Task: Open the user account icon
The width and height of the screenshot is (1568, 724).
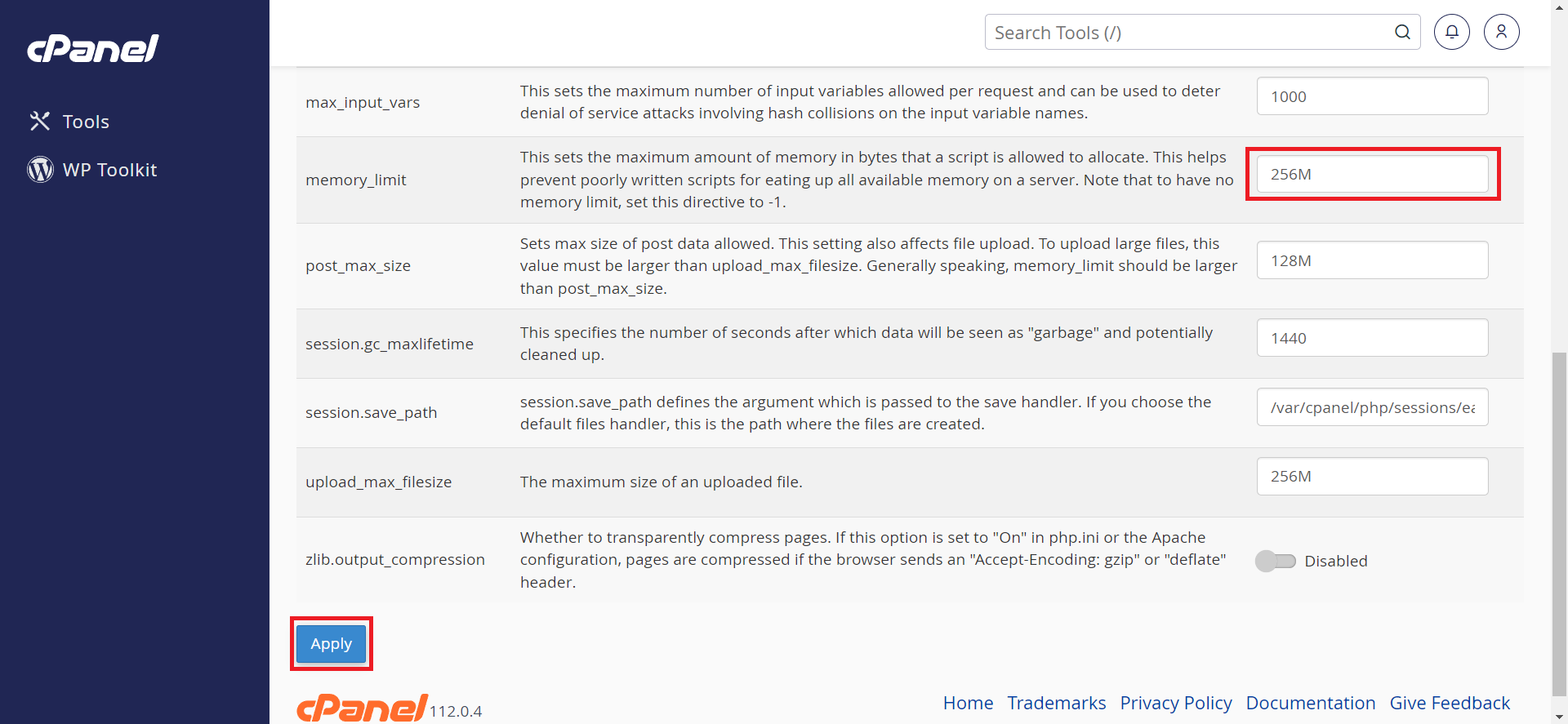Action: pyautogui.click(x=1502, y=32)
